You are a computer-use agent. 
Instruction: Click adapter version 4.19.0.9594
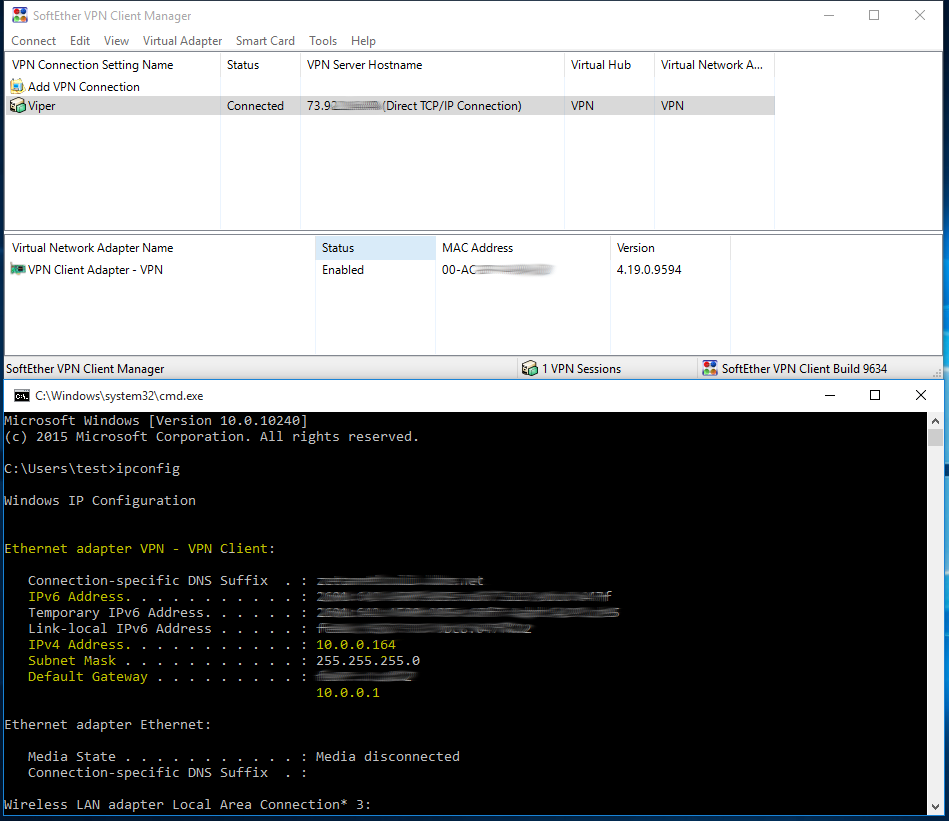coord(649,270)
